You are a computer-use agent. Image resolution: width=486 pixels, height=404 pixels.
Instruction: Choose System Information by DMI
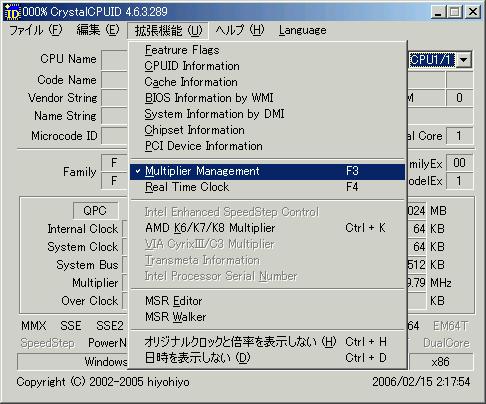268,114
